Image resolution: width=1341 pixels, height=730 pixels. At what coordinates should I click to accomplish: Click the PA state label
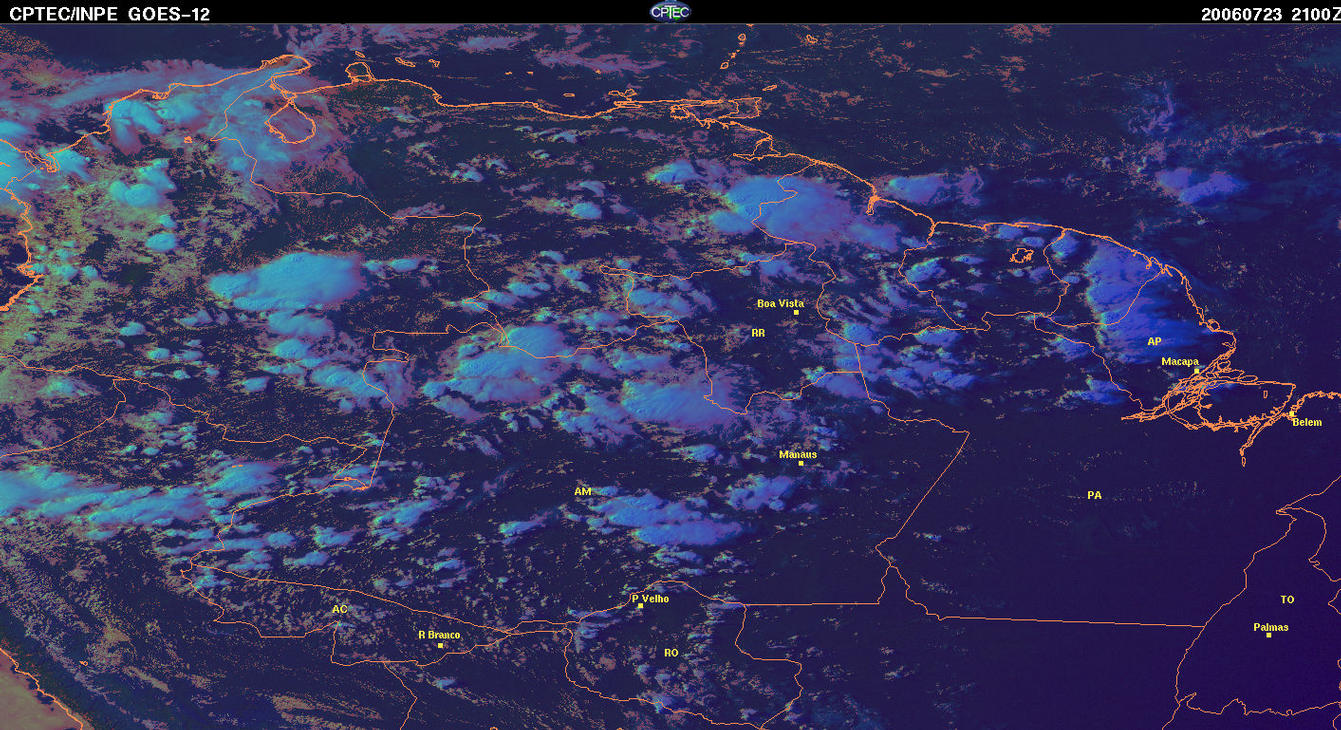(x=1094, y=496)
